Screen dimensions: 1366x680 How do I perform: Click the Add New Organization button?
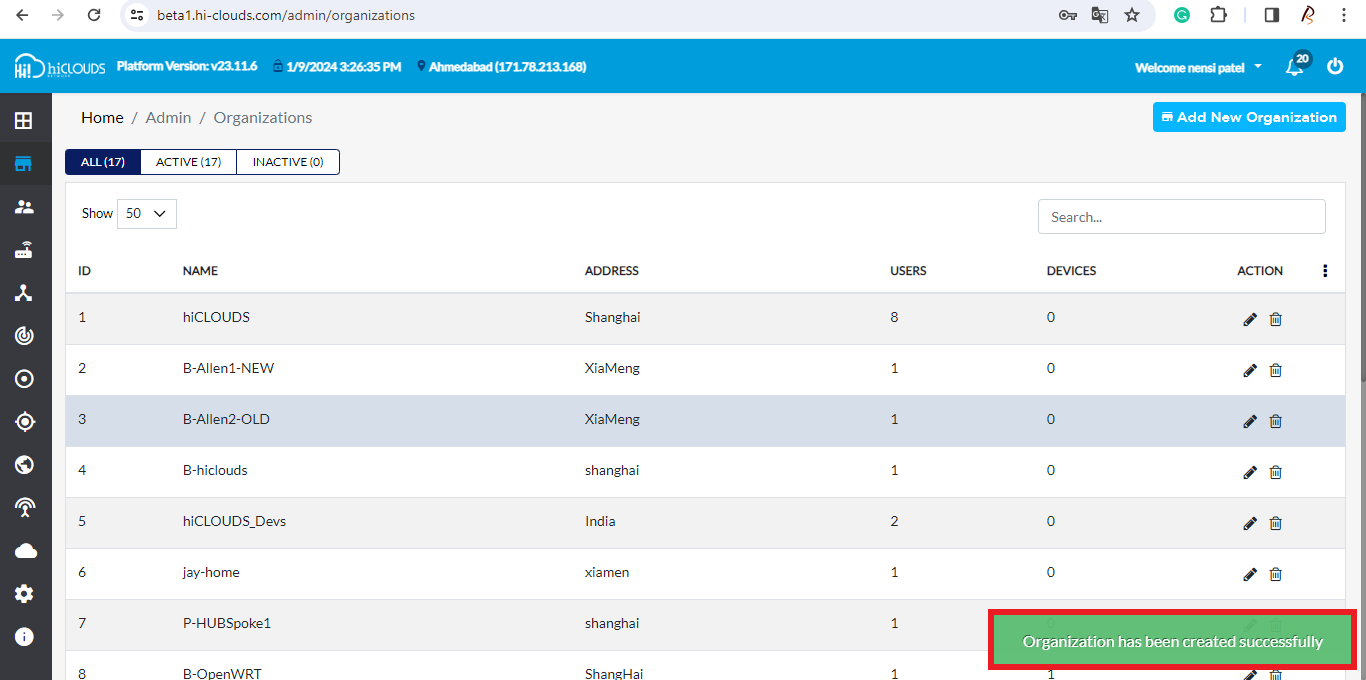[1249, 117]
